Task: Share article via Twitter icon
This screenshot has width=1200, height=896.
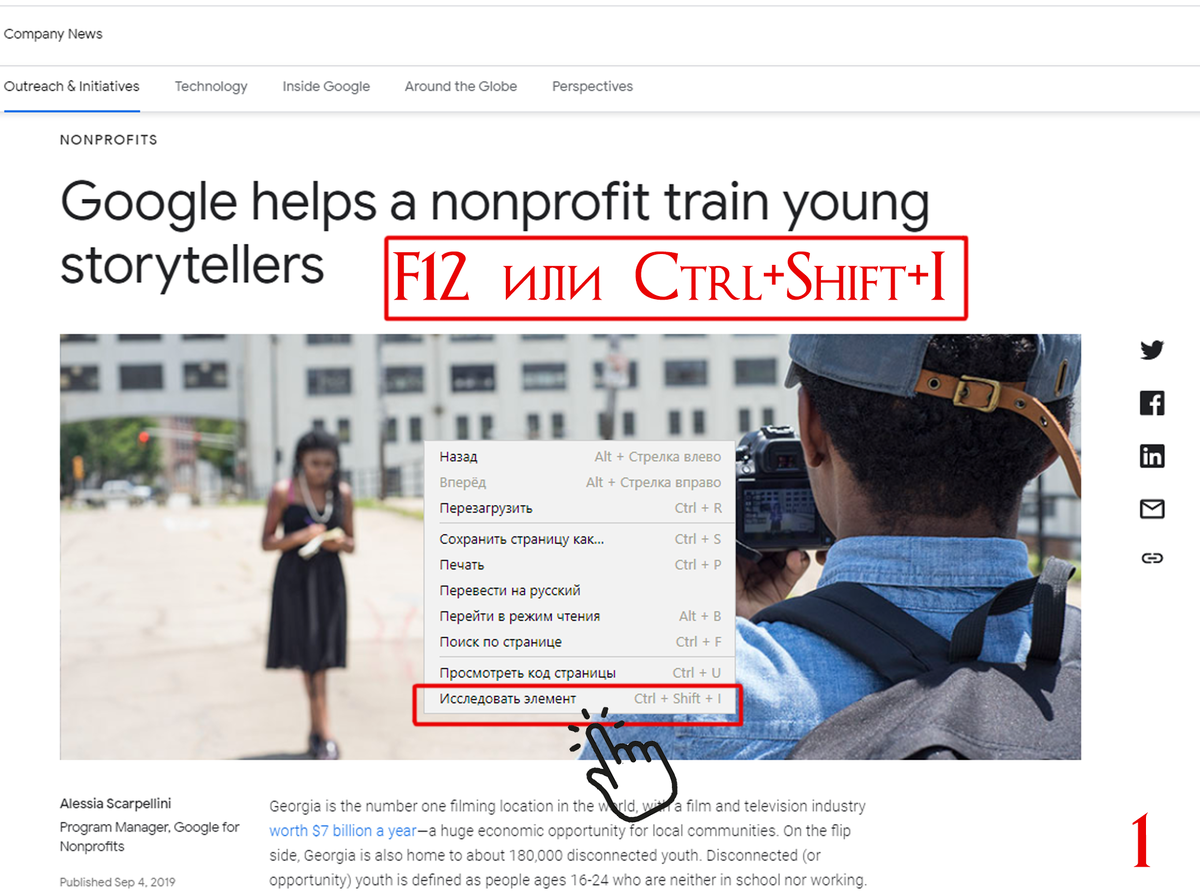Action: pos(1152,350)
